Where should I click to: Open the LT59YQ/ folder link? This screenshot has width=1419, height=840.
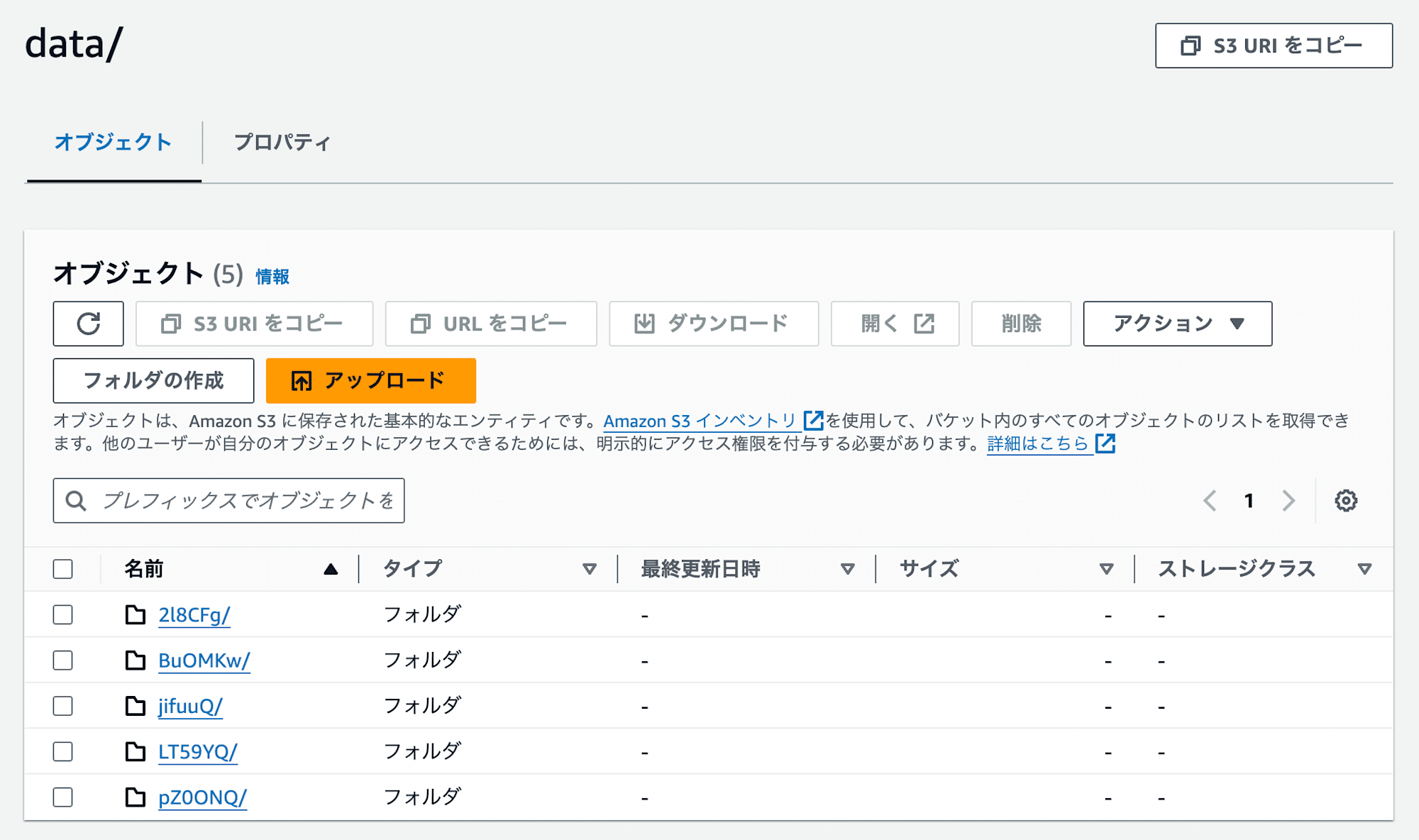(x=197, y=751)
